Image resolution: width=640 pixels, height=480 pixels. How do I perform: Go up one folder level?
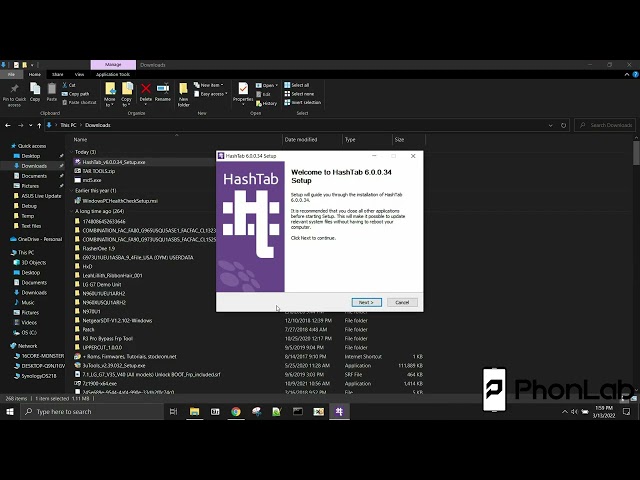tap(39, 125)
